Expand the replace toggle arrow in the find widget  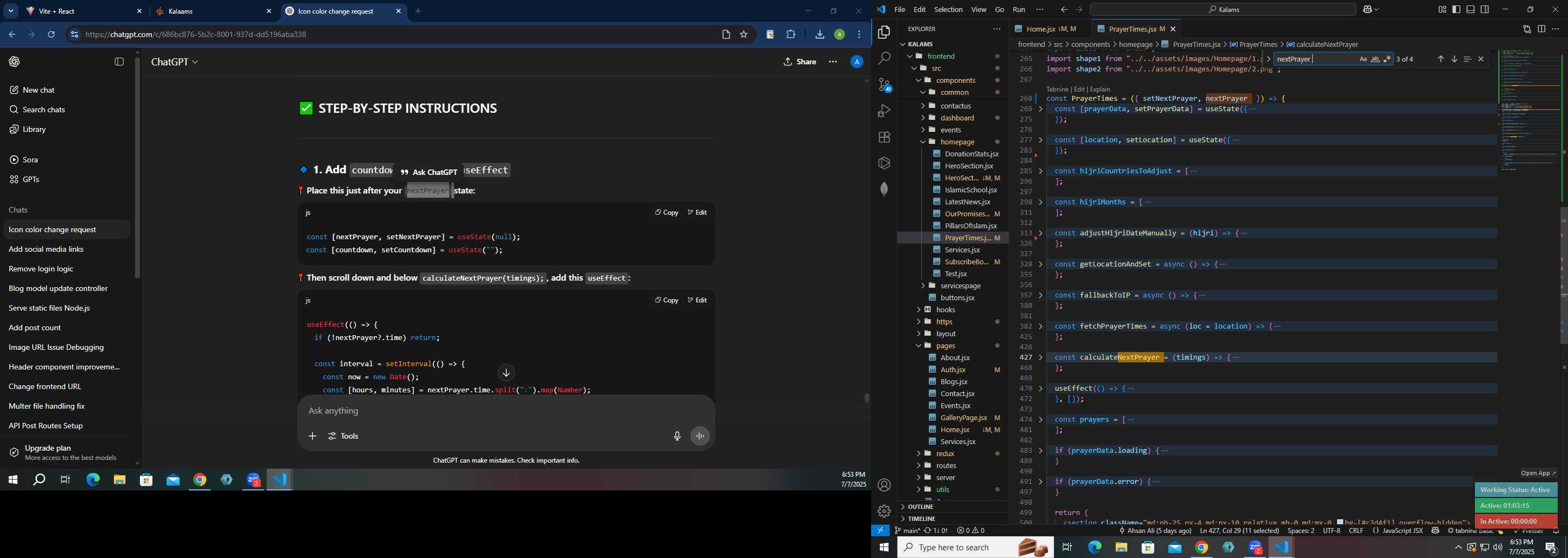click(1269, 59)
